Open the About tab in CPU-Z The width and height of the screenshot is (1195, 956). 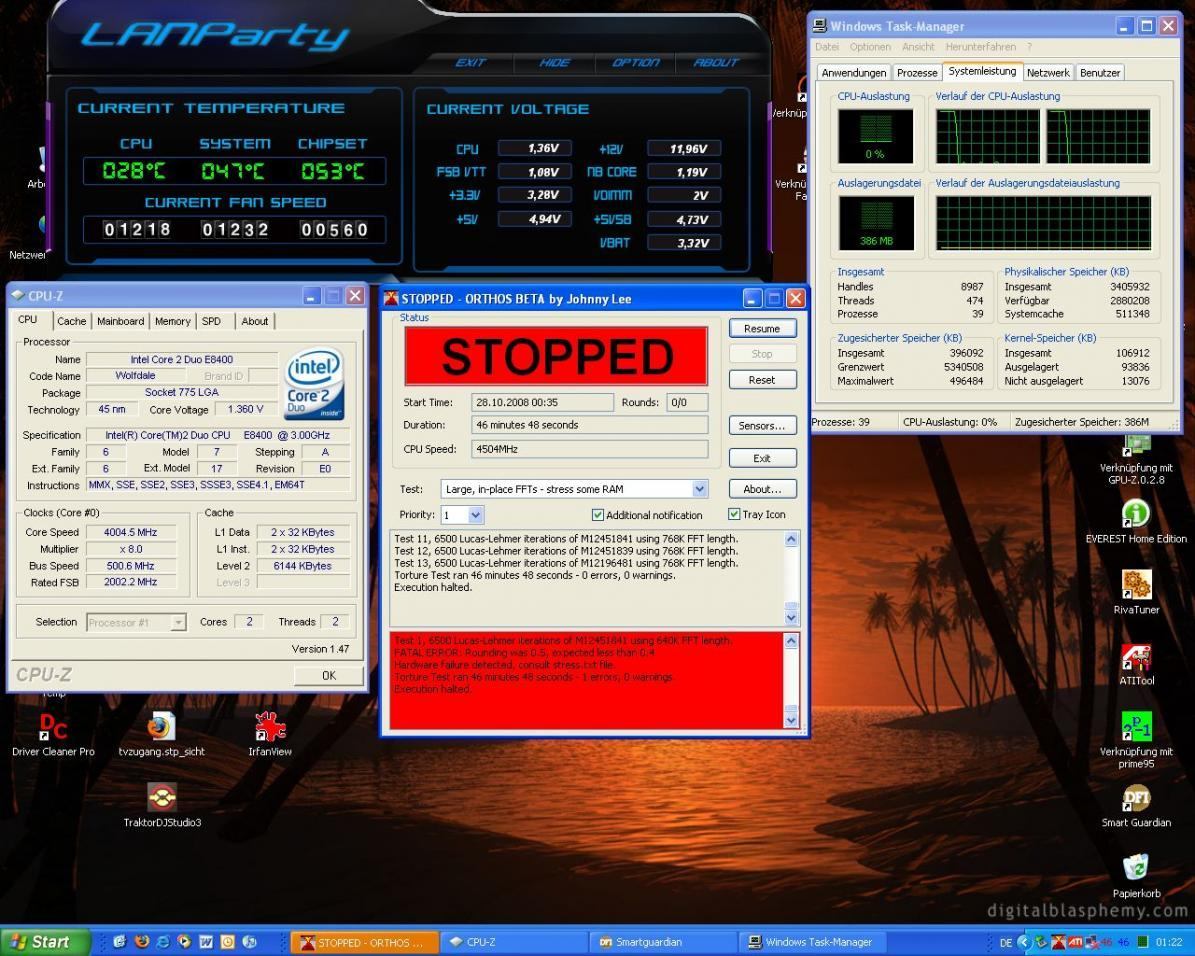[255, 321]
